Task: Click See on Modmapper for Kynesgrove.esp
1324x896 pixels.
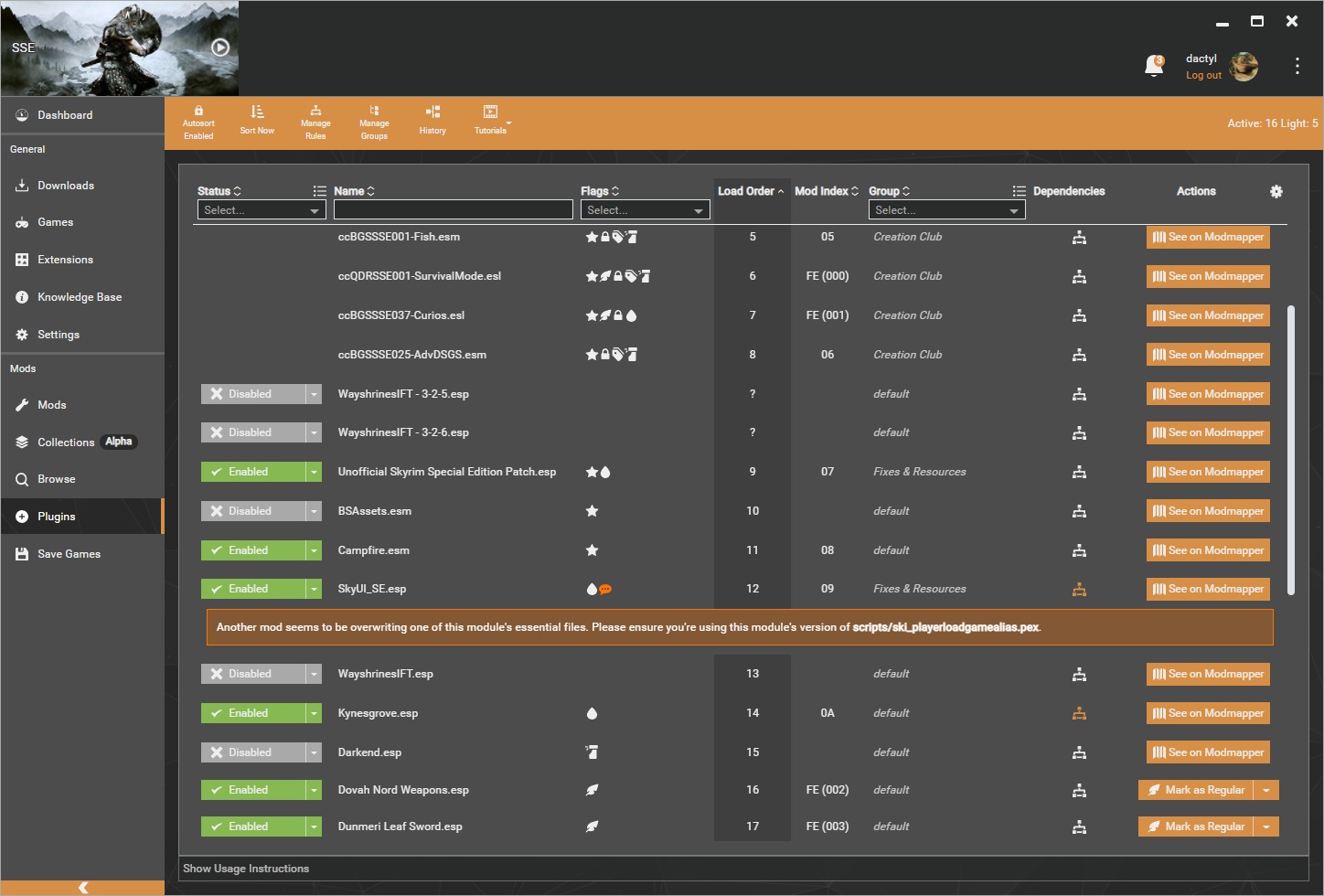Action: click(x=1208, y=712)
